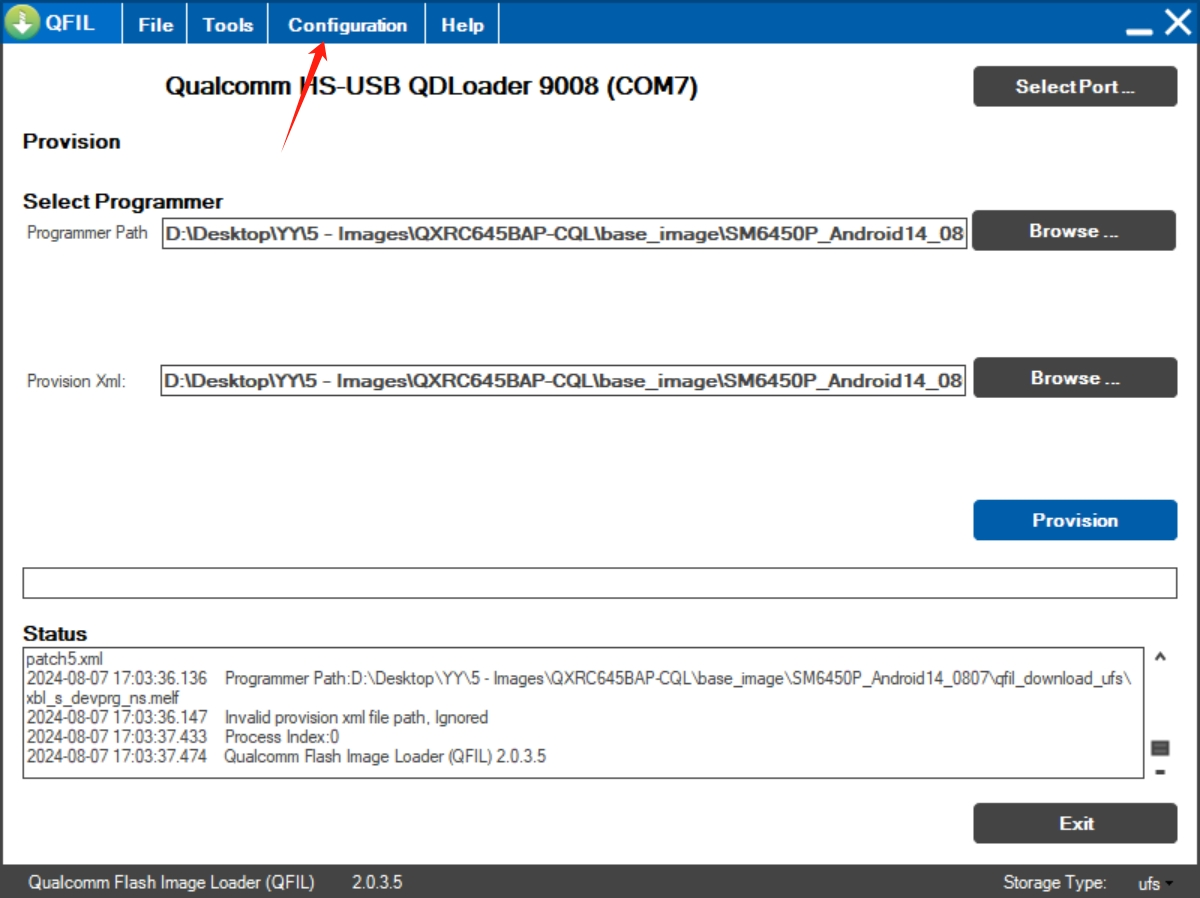Screen dimensions: 1200x898
Task: Click the SelectPort button
Action: point(1075,87)
